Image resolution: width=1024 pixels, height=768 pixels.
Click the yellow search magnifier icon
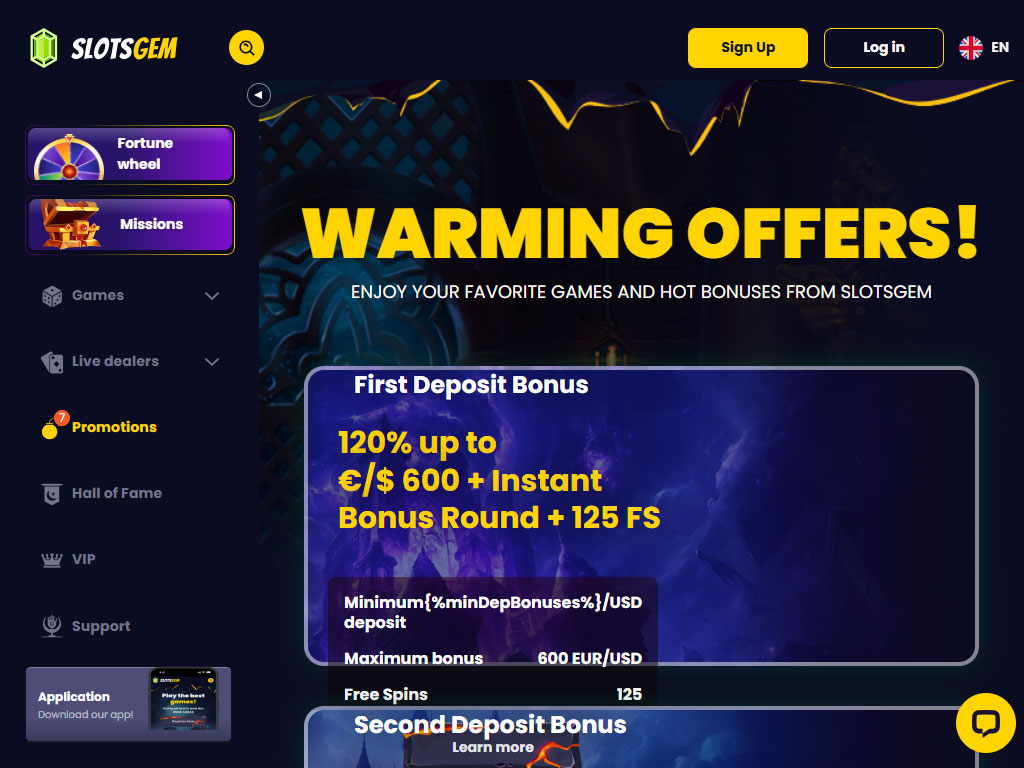click(x=246, y=48)
